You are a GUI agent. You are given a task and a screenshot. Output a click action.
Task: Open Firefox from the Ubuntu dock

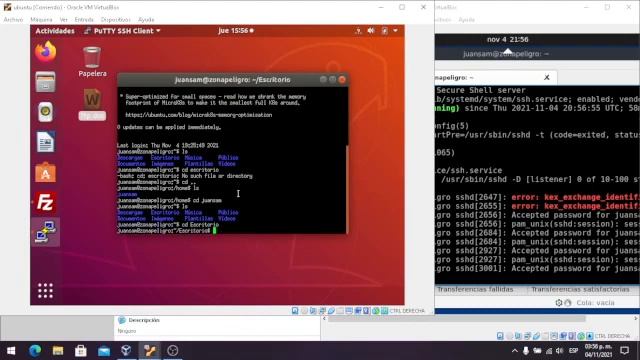point(45,52)
